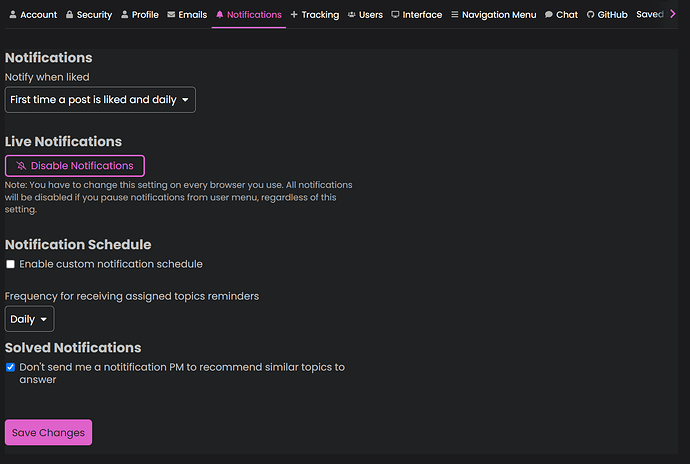Click the 'Notification Schedule' heading
Viewport: 690px width, 464px height.
(x=78, y=244)
